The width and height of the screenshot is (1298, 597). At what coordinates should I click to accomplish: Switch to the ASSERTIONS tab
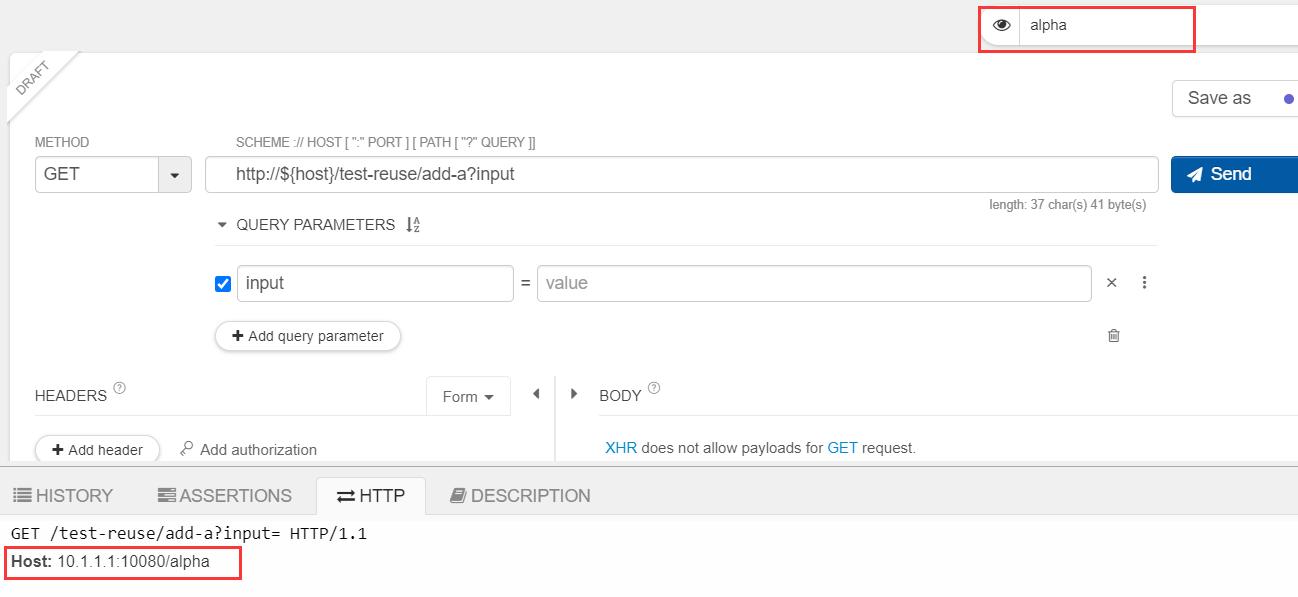tap(225, 496)
